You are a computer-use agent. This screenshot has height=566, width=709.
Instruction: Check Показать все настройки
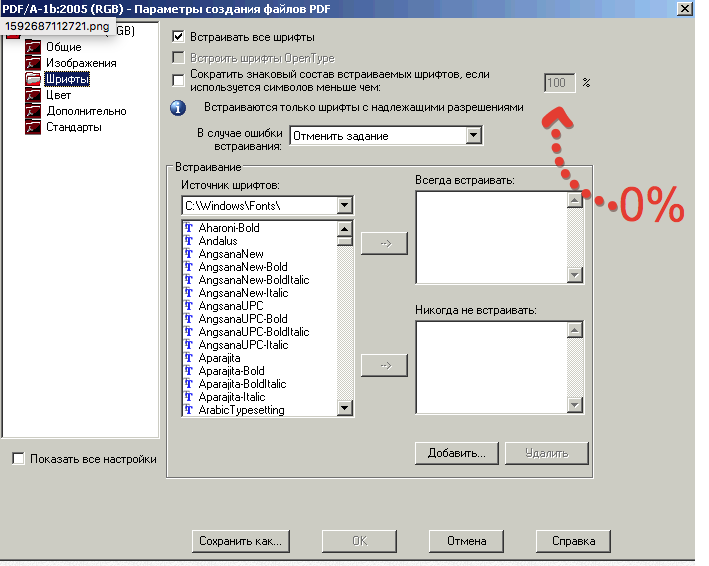point(19,458)
